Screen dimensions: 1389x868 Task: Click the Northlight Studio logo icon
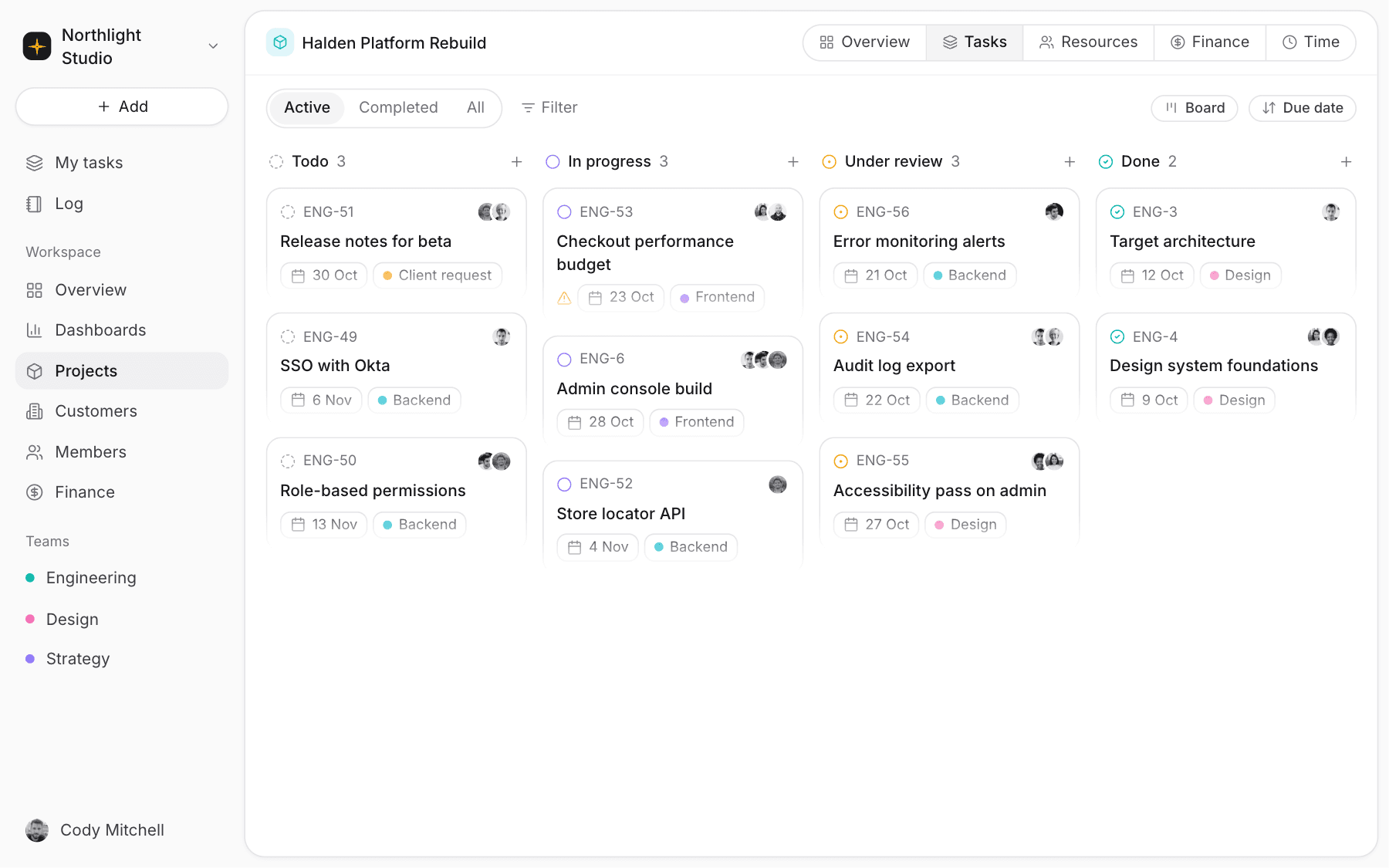tap(37, 46)
